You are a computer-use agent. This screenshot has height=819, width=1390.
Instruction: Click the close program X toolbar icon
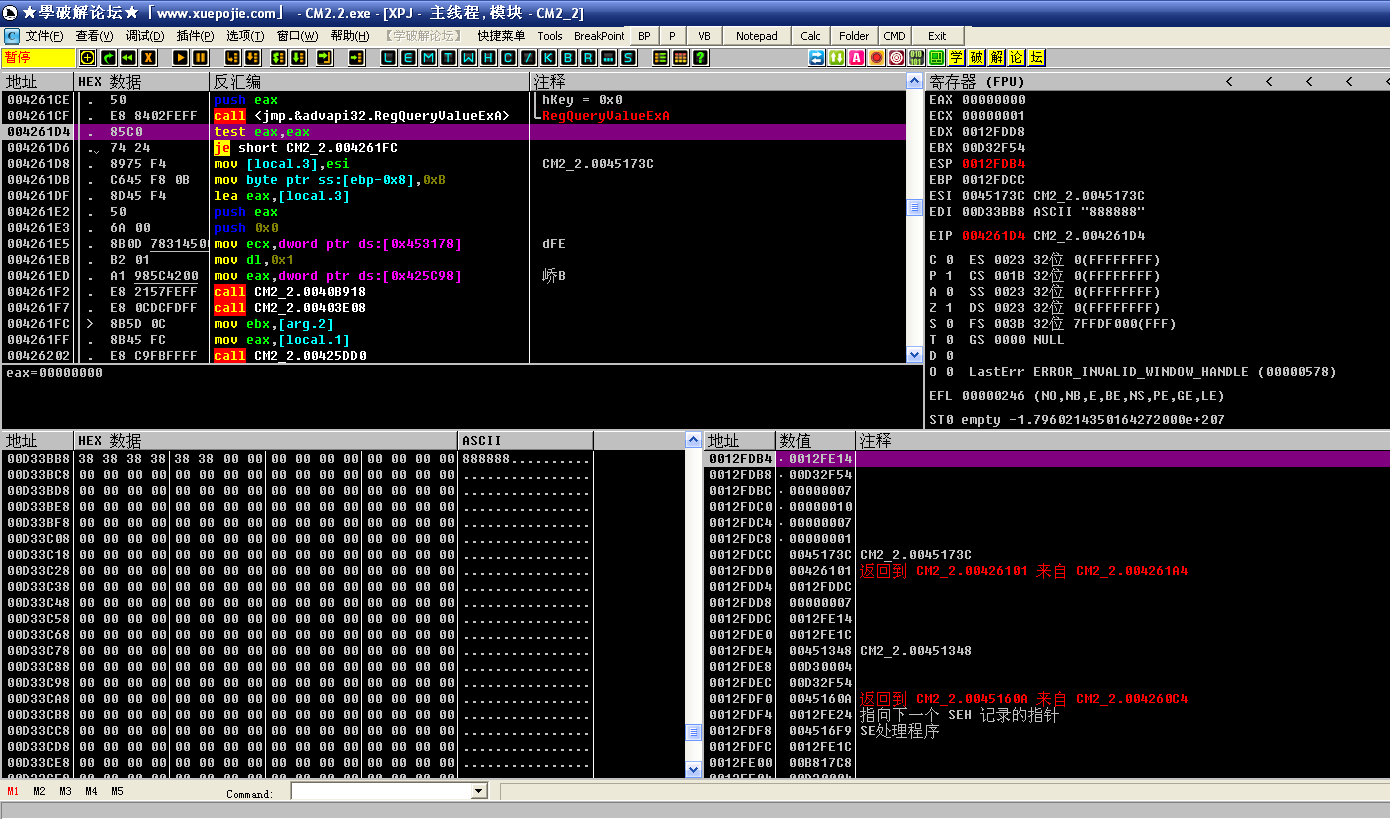[149, 58]
